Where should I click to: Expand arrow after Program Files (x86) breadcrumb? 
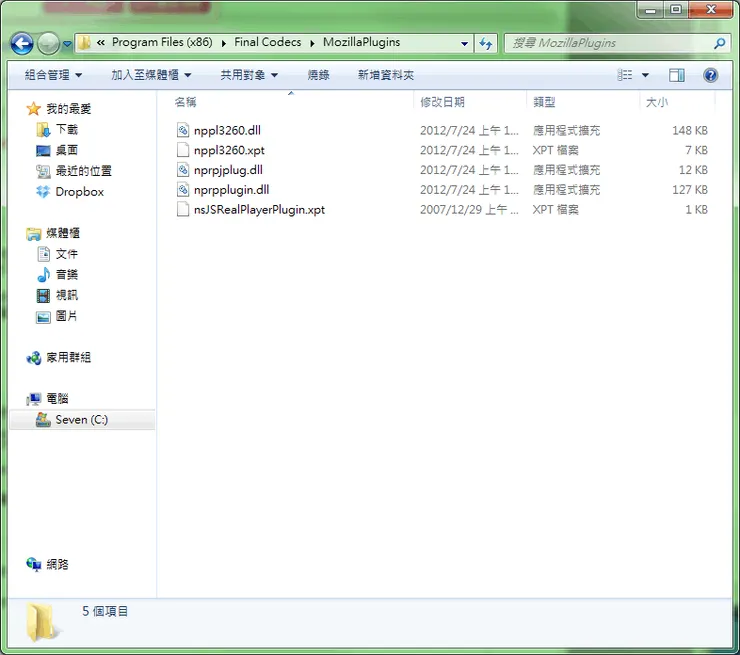tap(223, 43)
